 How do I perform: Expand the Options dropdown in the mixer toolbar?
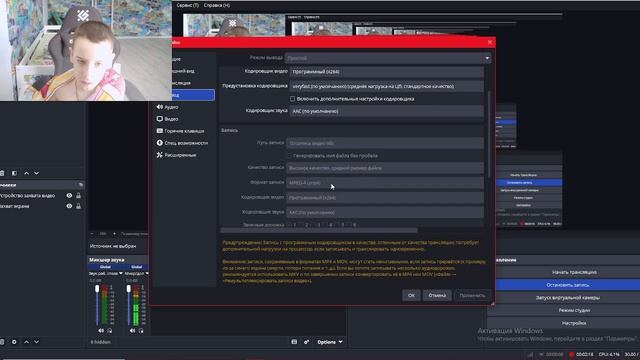tap(330, 342)
